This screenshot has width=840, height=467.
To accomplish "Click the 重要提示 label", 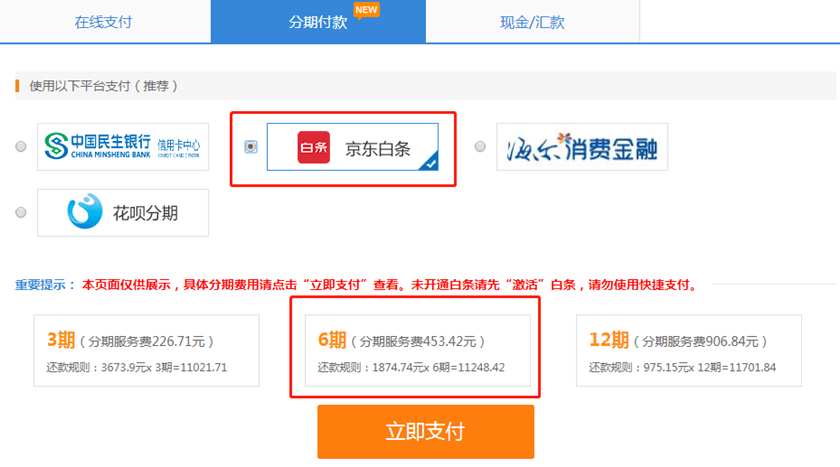I will [x=45, y=284].
